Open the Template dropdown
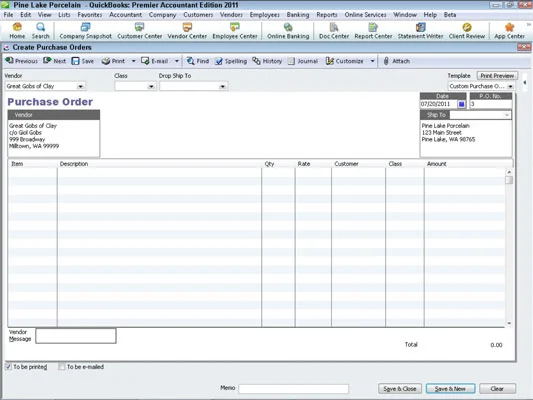 (511, 86)
